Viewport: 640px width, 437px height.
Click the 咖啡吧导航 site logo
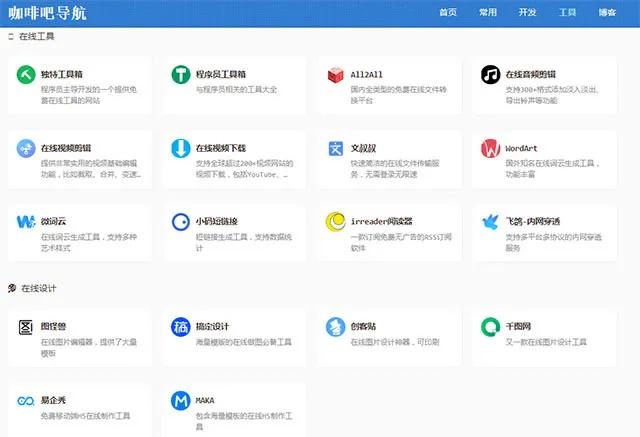coord(47,13)
